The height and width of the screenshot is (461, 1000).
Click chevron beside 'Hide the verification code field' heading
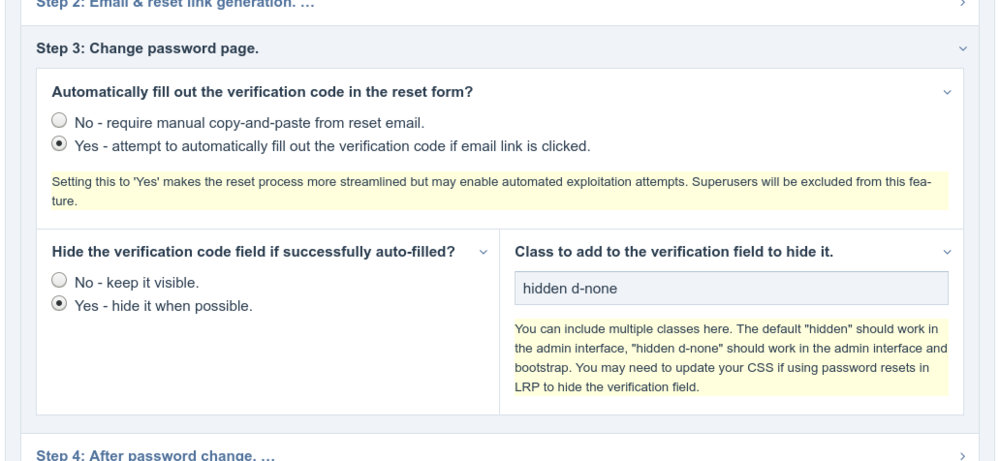484,252
